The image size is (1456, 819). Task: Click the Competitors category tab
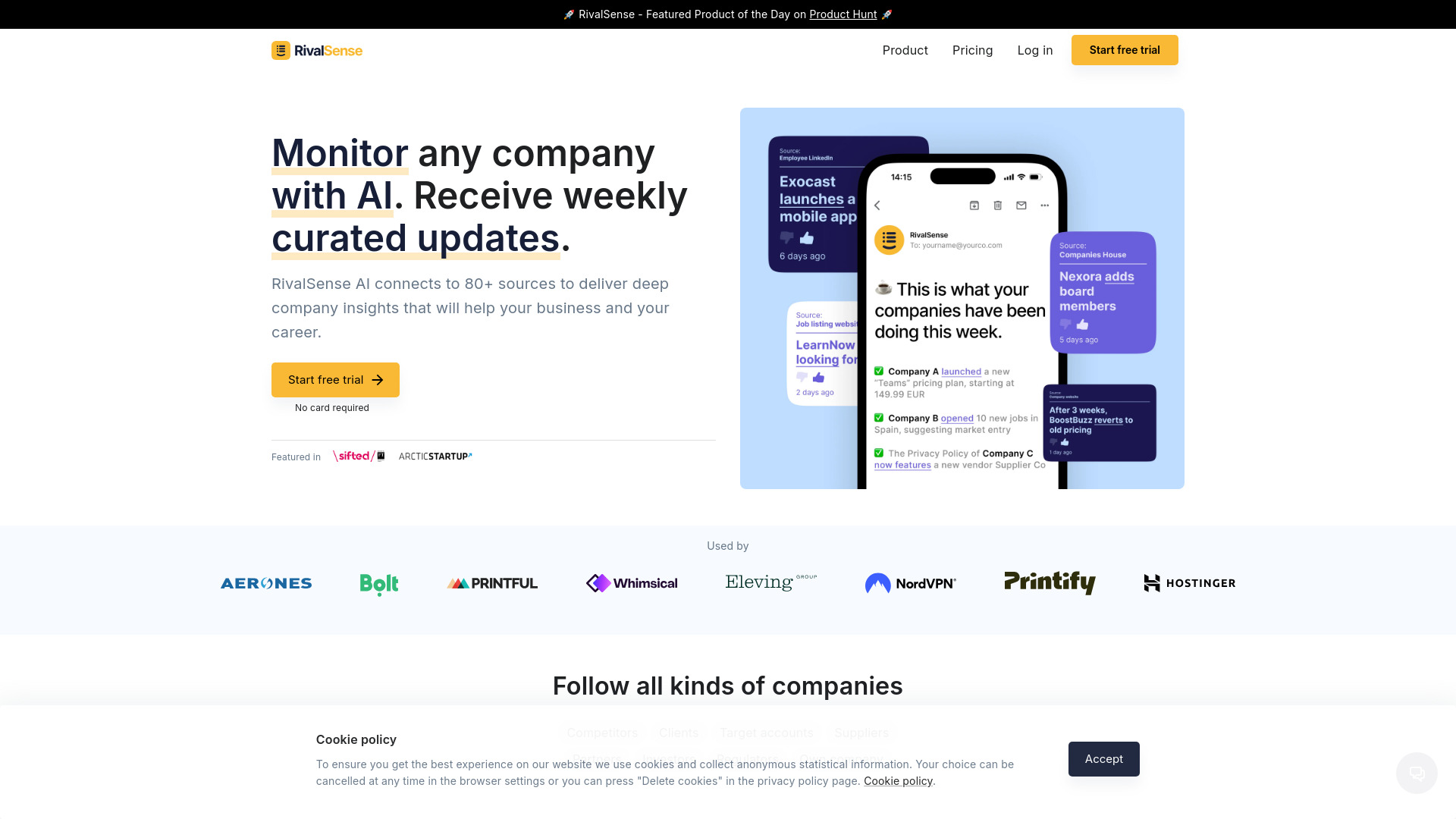(x=602, y=732)
